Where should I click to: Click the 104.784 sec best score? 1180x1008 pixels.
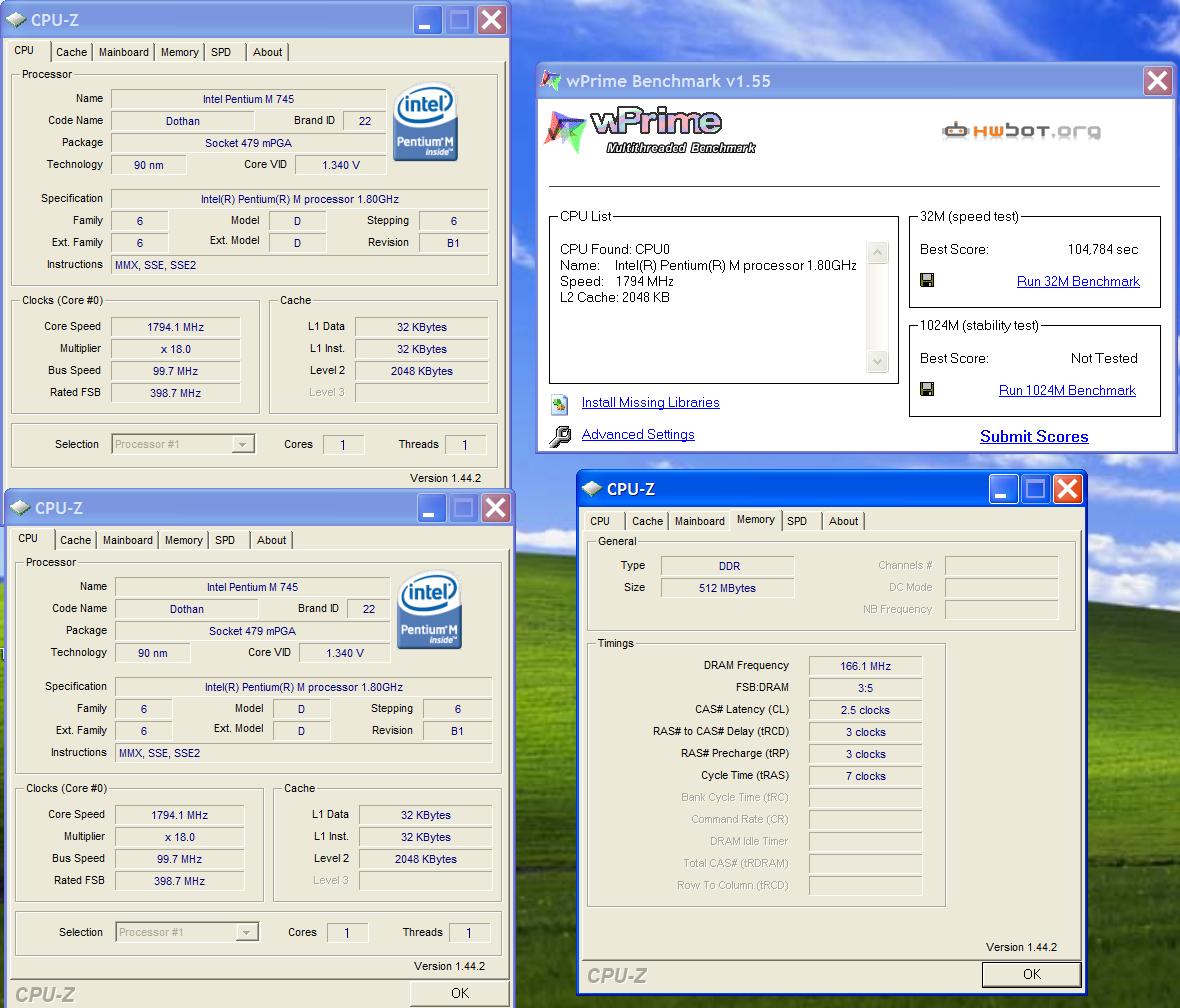(1102, 249)
